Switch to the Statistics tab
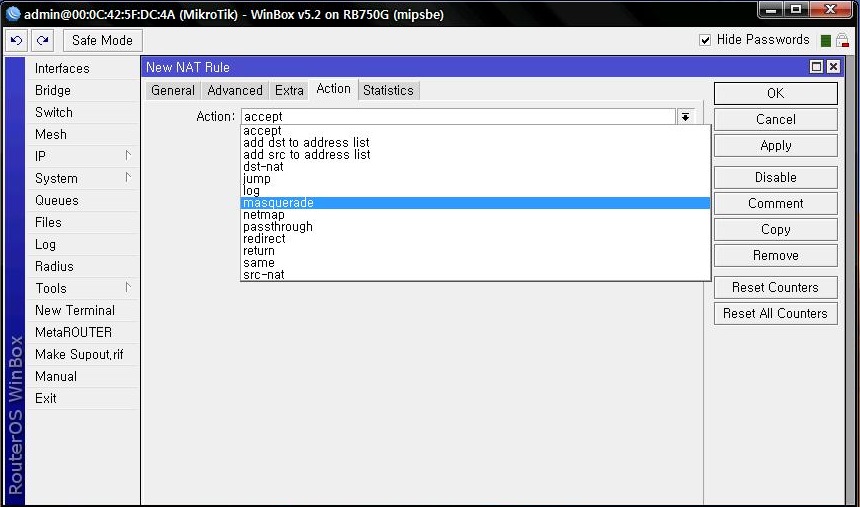860x507 pixels. [388, 90]
